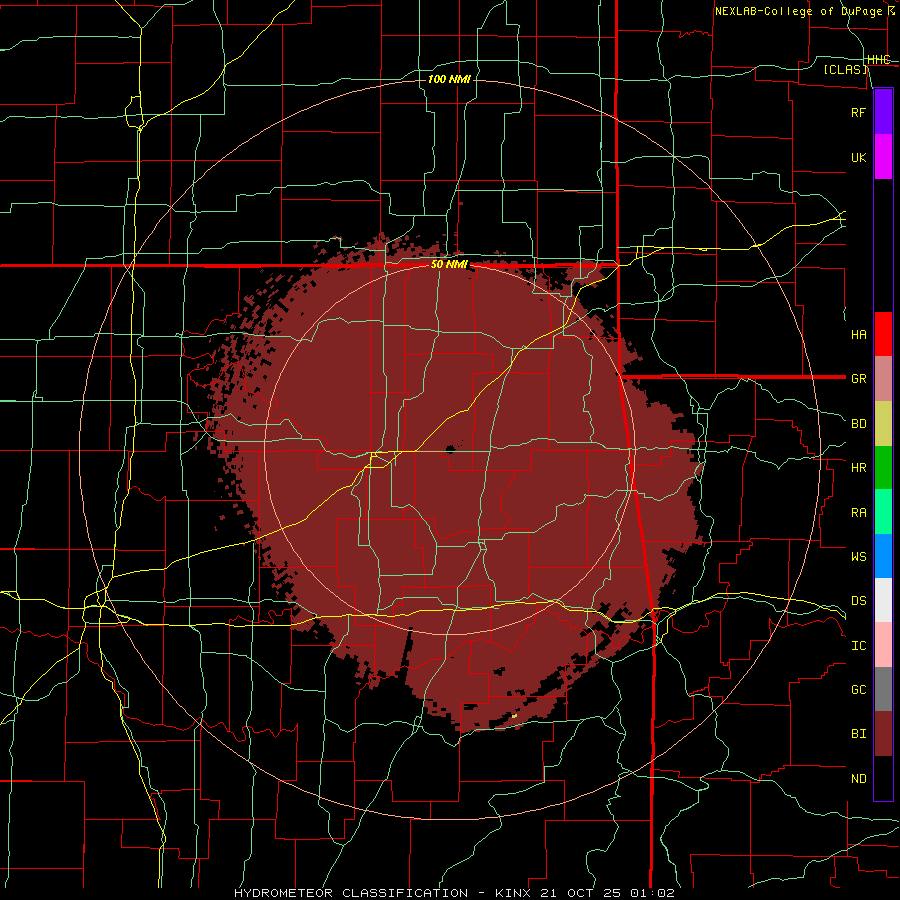Click the ND black legend swatch
The height and width of the screenshot is (900, 900).
(x=883, y=778)
